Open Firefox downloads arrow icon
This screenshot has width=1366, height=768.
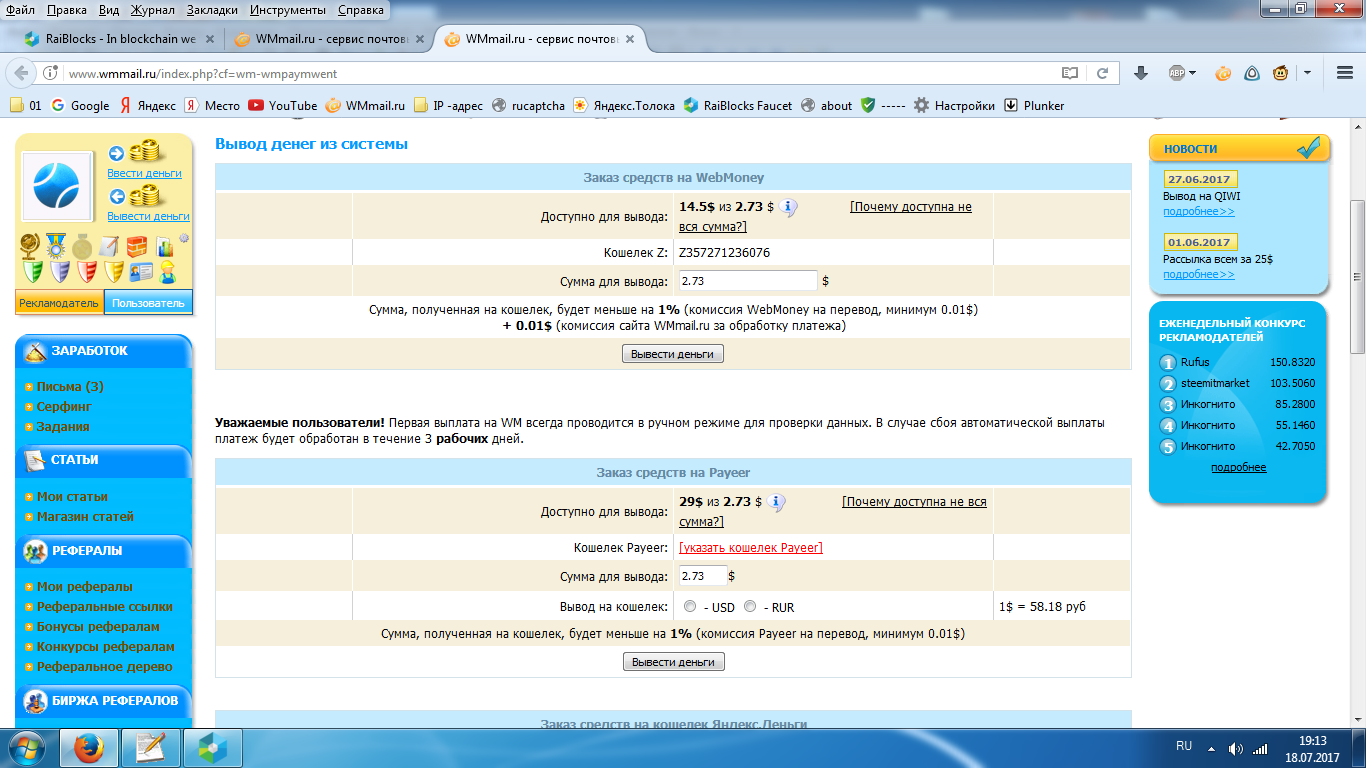click(1141, 73)
